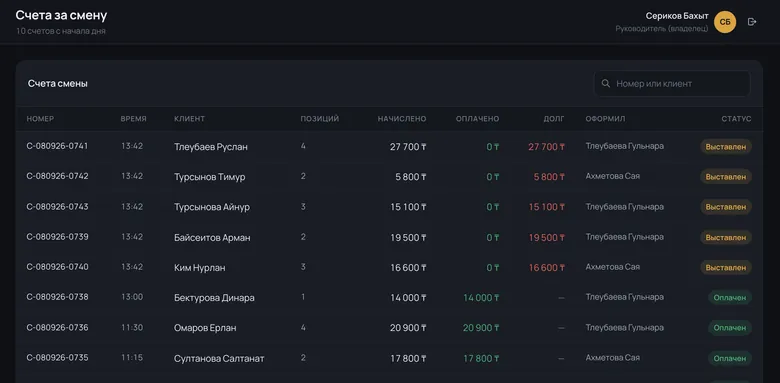
Task: Open invoice С-080926-0742
Action: click(x=57, y=176)
